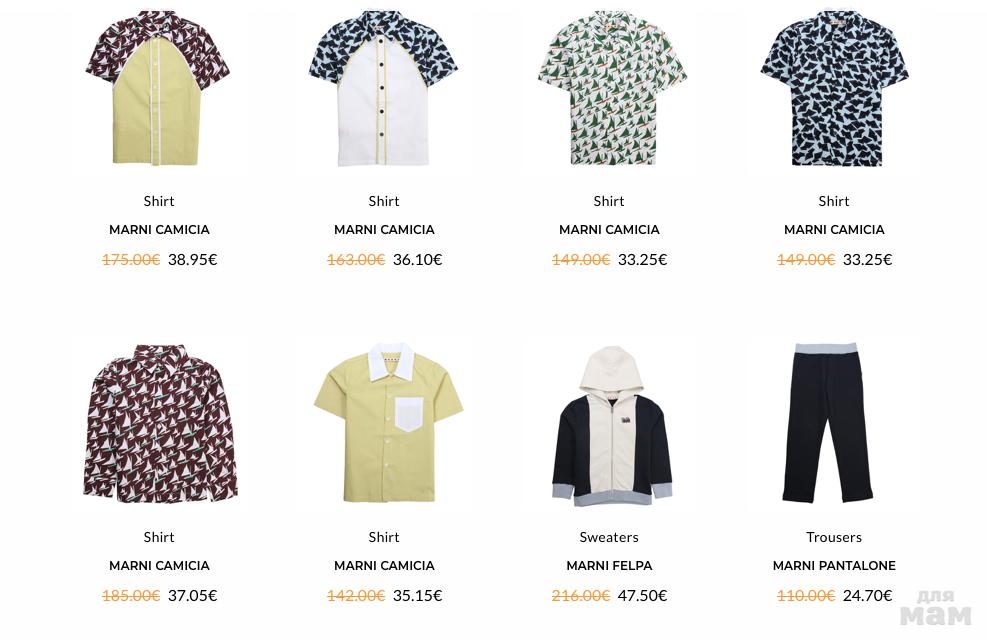Click the Shirt label above 35.15€ item
The height and width of the screenshot is (640, 987).
coord(384,537)
